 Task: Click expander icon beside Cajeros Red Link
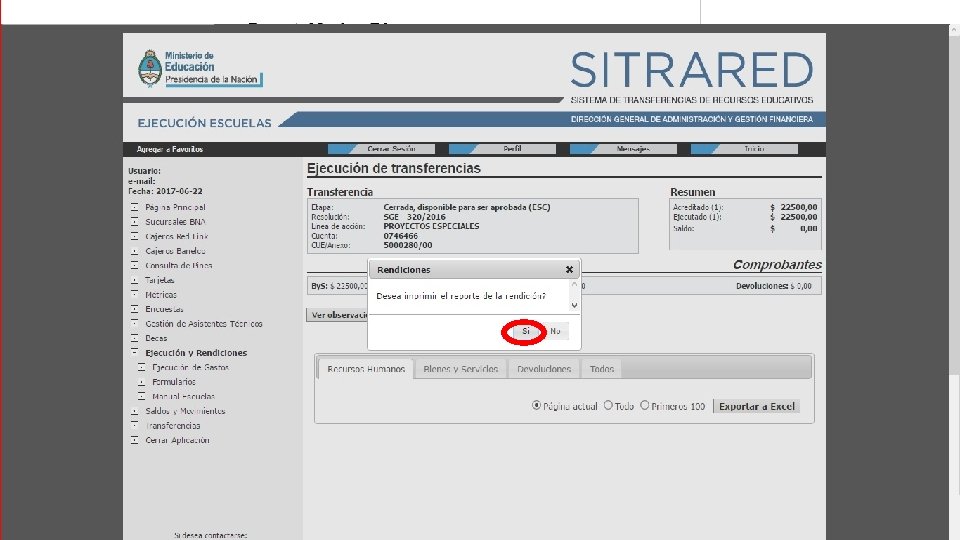(134, 236)
